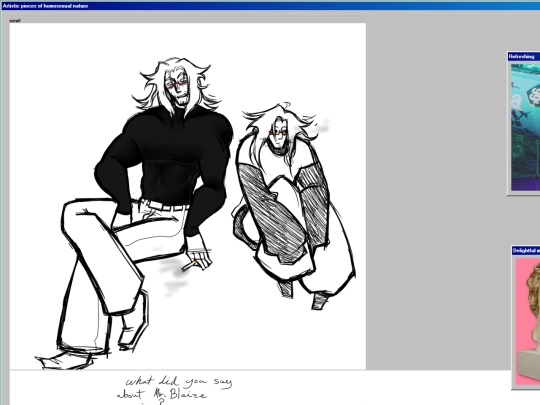Click the 'new!' label above the drawing
Screen dimensions: 540x405
[x=15, y=21]
